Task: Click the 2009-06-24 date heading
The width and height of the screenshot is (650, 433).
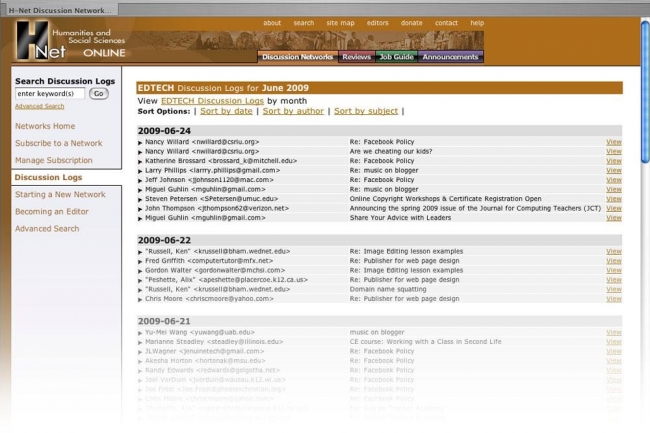Action: (164, 131)
